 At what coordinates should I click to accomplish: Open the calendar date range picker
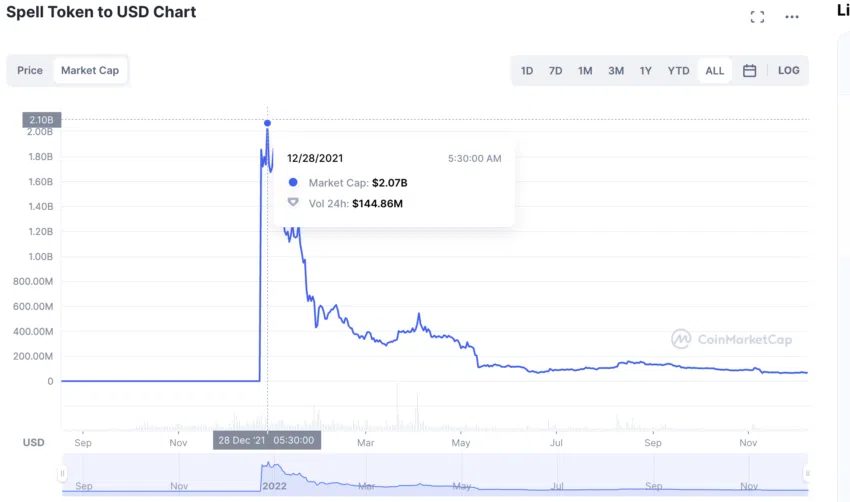point(749,70)
